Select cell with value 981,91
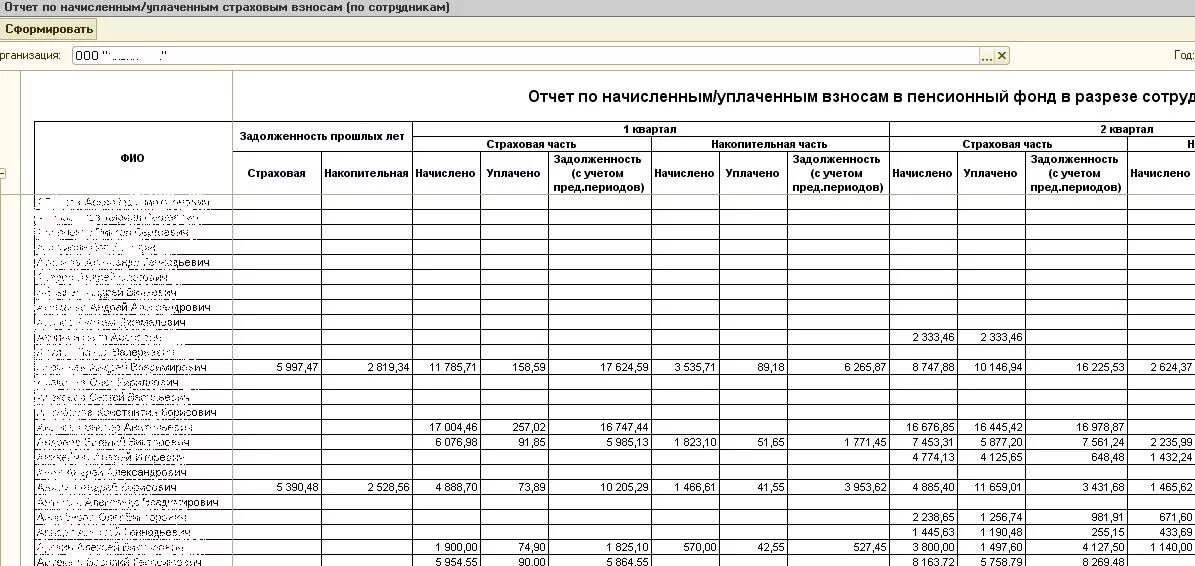This screenshot has height=566, width=1195. 1076,517
